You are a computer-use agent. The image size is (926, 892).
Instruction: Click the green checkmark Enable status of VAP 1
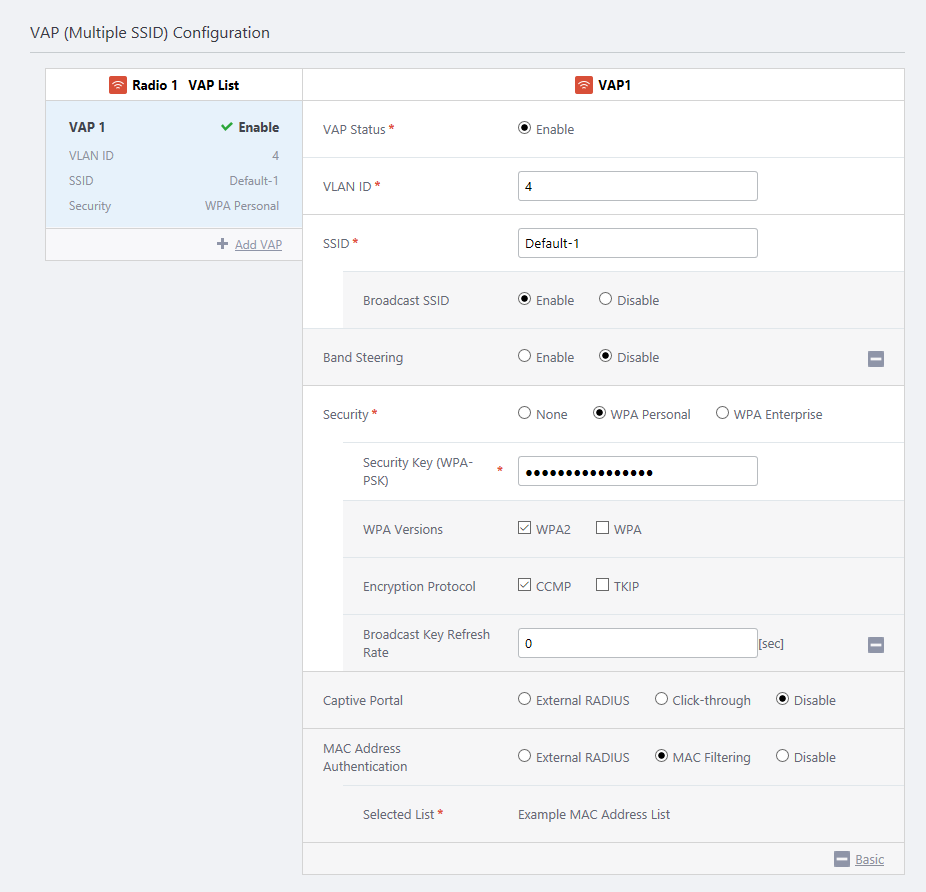227,127
